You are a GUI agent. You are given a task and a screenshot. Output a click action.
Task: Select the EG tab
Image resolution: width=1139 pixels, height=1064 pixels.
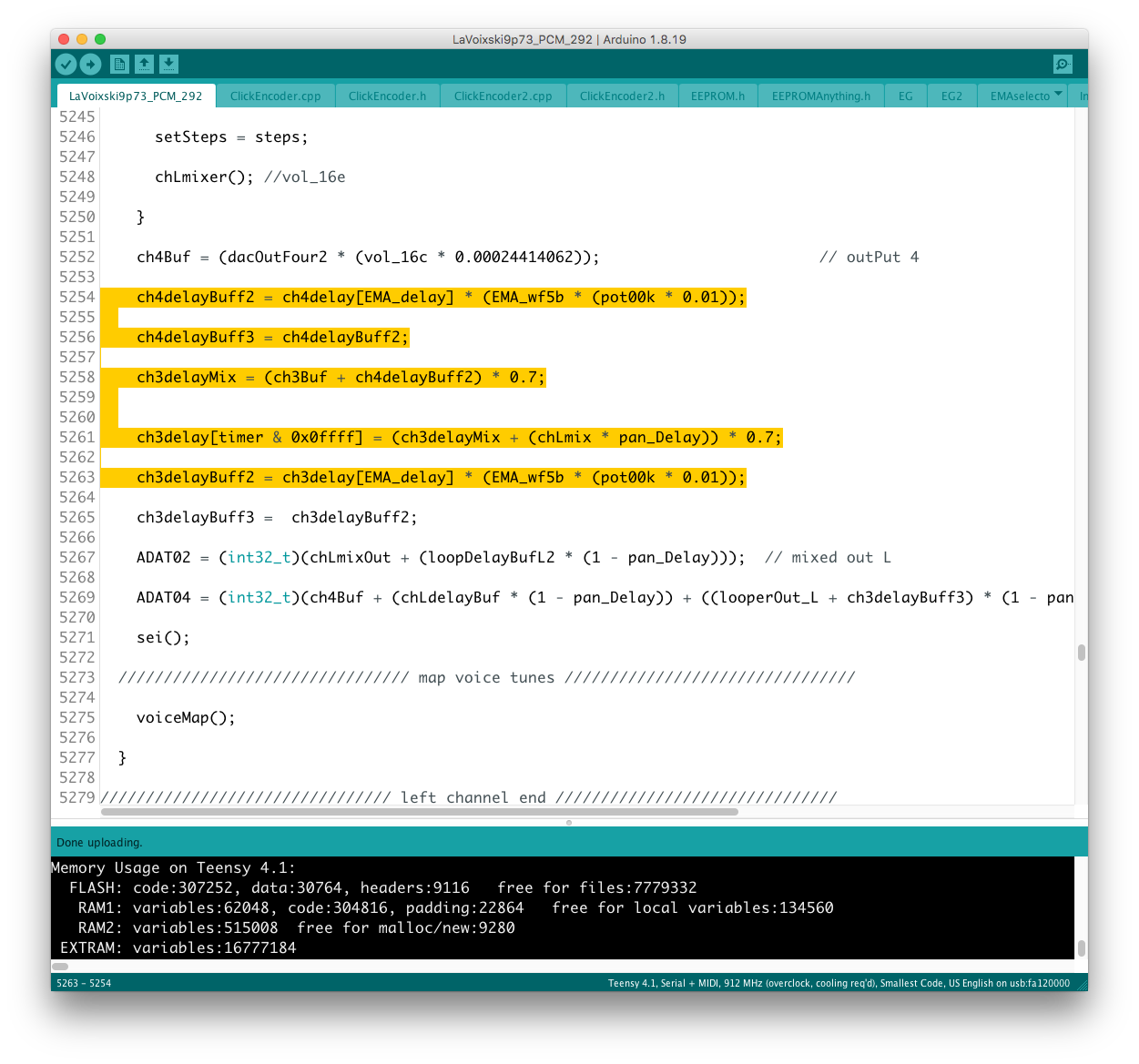[x=905, y=96]
